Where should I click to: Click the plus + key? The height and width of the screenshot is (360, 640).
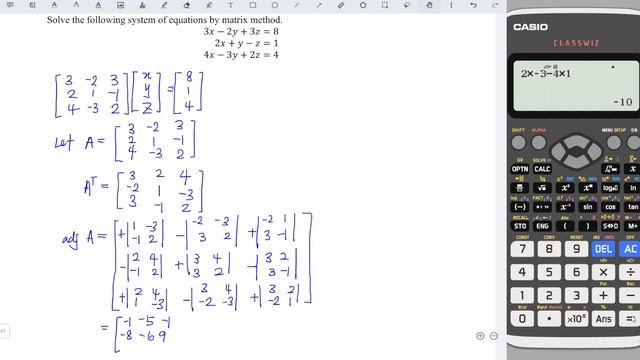point(603,296)
